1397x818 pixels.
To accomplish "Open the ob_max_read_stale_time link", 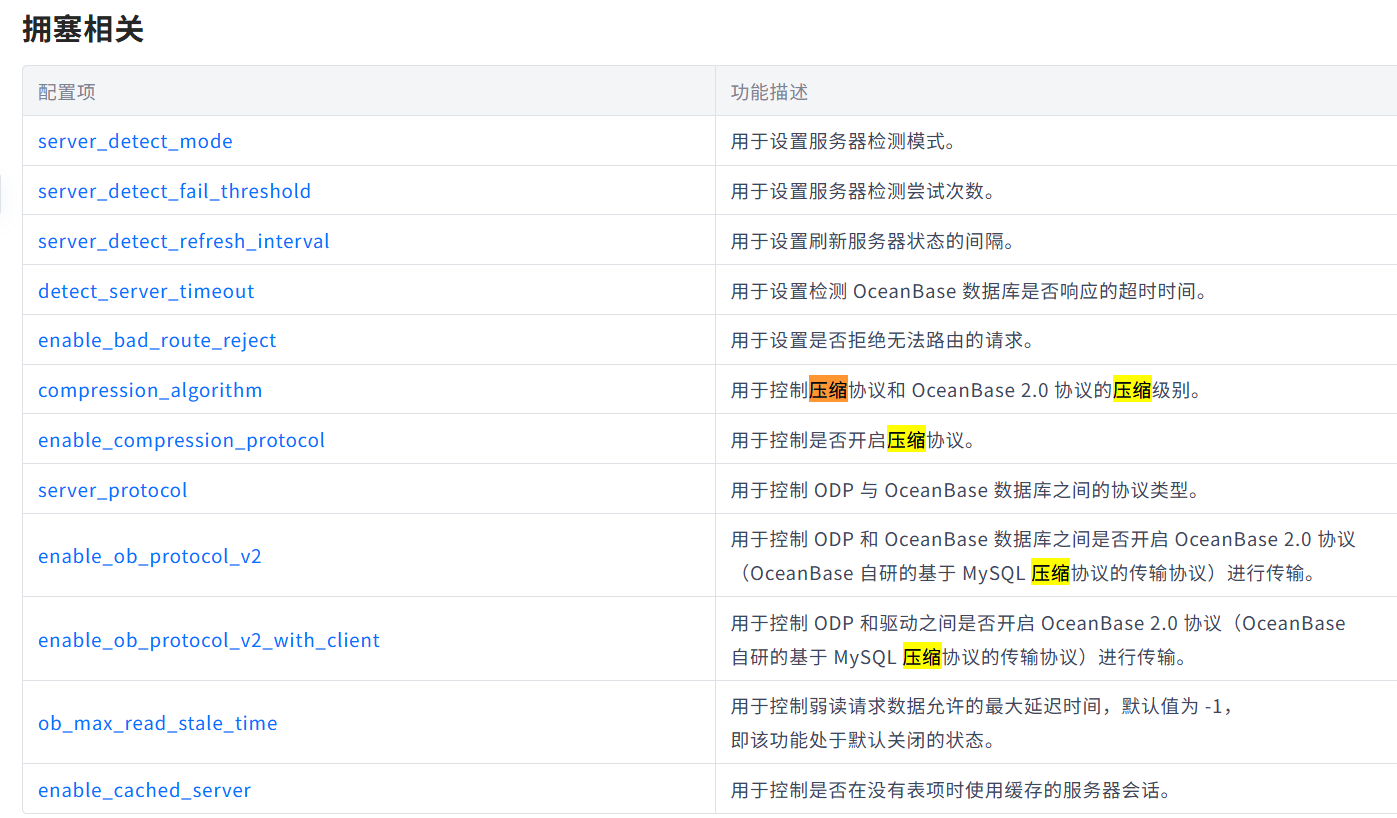I will coord(157,723).
